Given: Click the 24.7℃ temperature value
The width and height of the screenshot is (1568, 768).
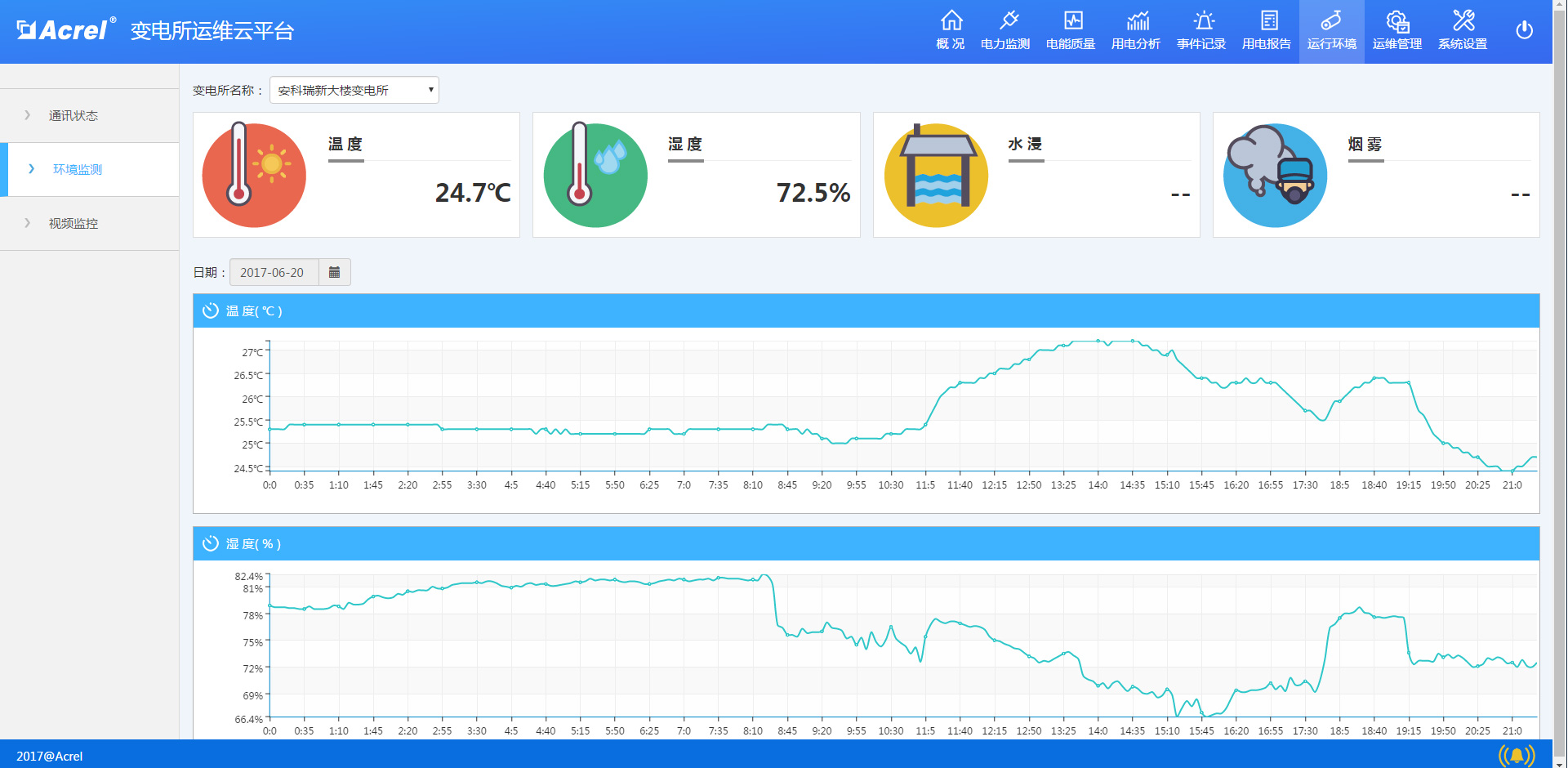Looking at the screenshot, I should [x=473, y=193].
